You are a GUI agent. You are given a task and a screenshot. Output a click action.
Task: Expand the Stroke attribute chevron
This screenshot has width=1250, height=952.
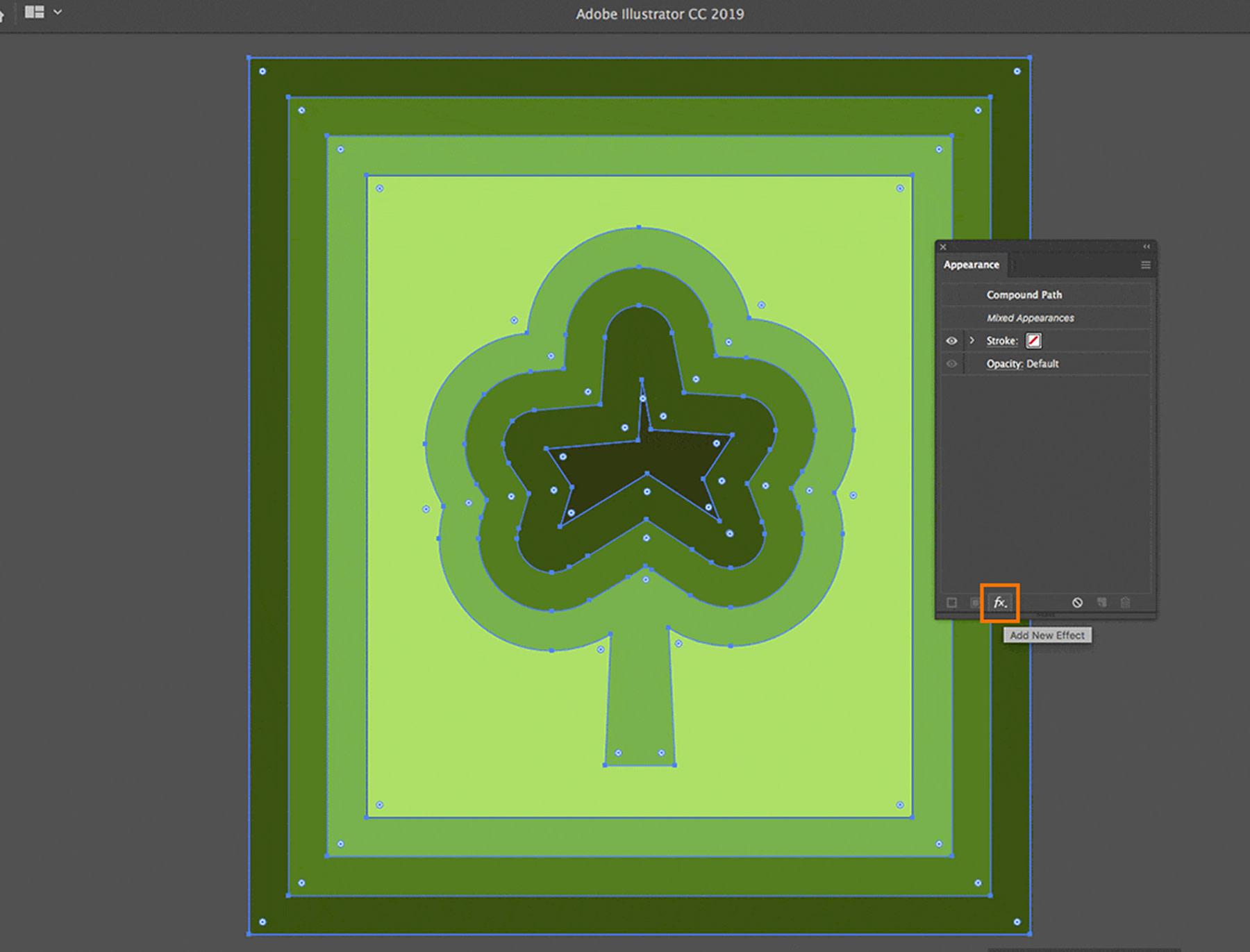(972, 341)
